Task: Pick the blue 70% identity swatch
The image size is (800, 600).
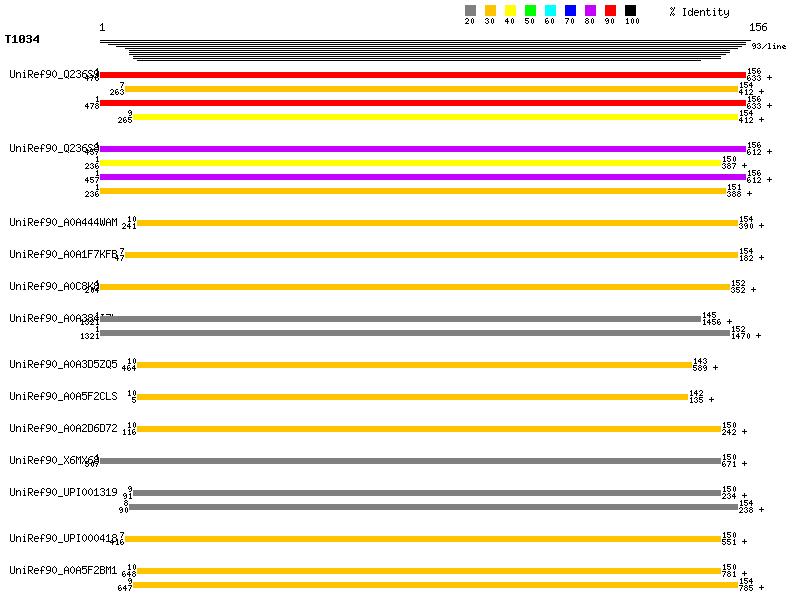Action: point(570,11)
